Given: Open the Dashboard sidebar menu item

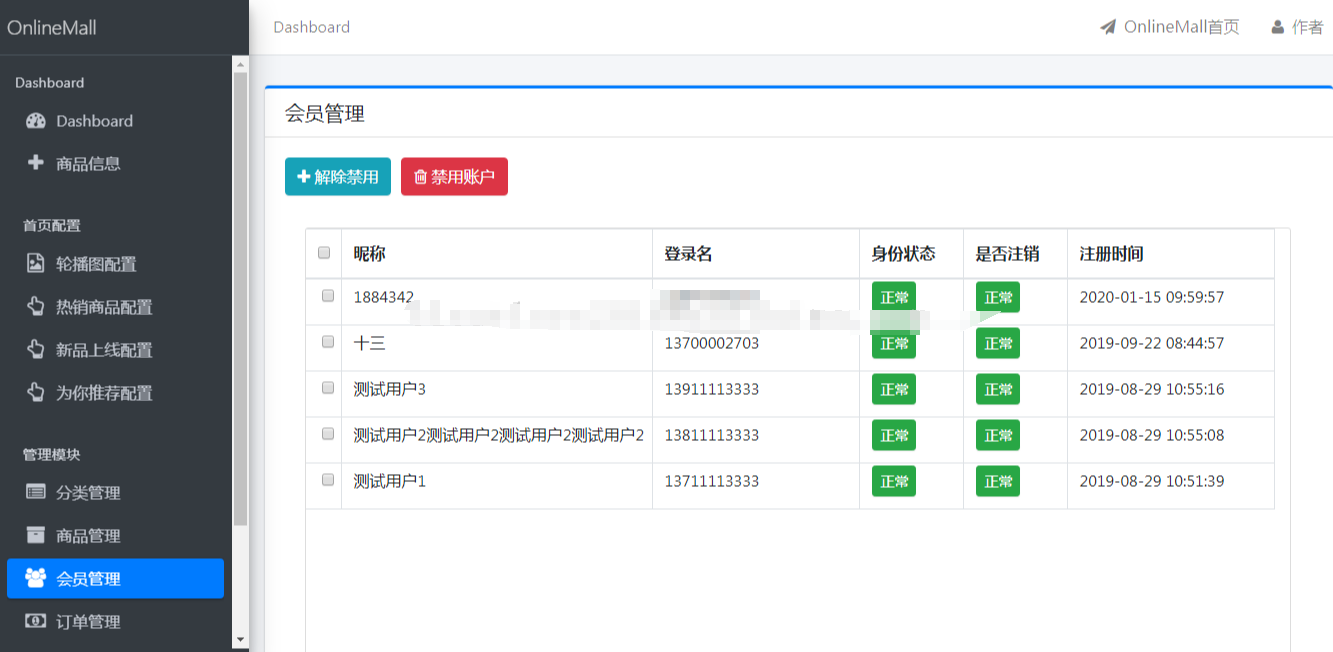Looking at the screenshot, I should pos(115,121).
